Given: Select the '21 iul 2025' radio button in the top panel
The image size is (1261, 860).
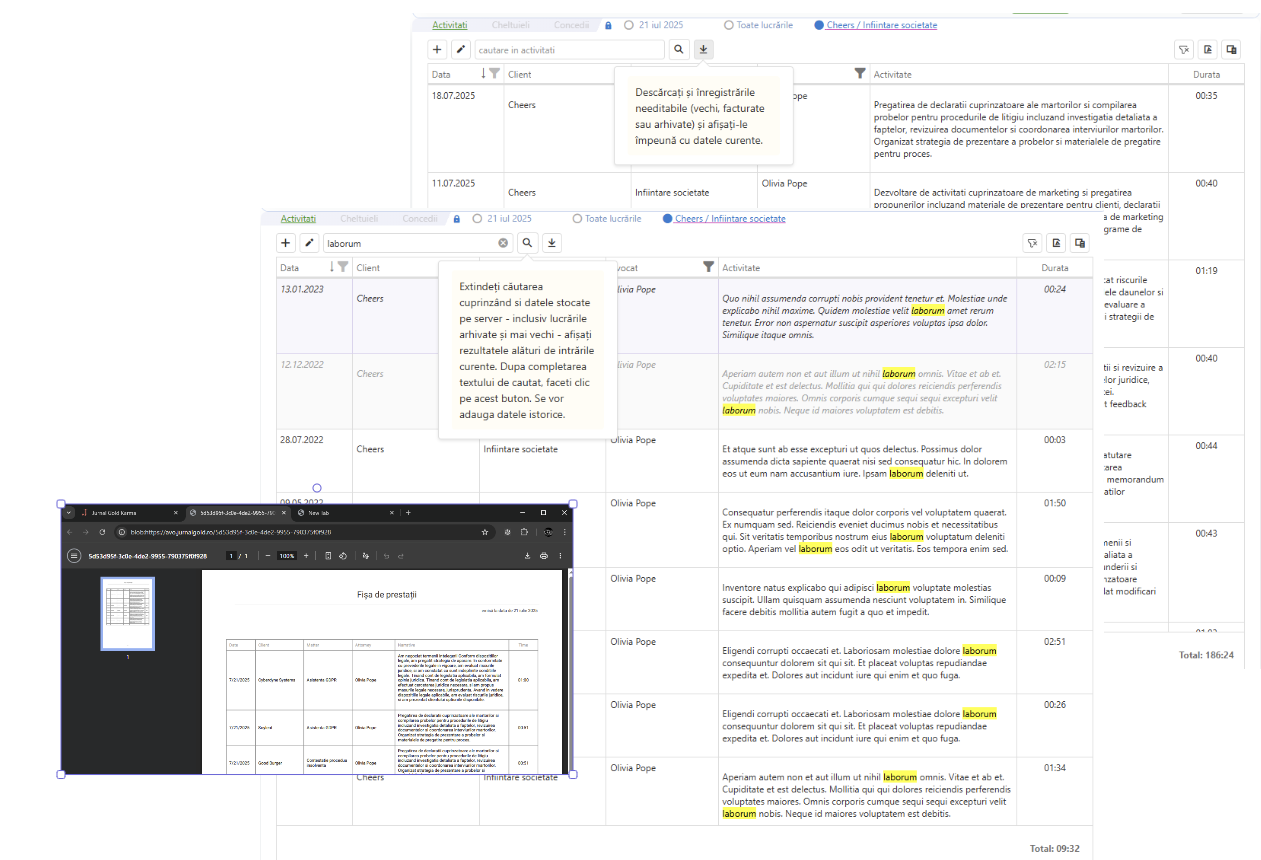Looking at the screenshot, I should tap(629, 25).
